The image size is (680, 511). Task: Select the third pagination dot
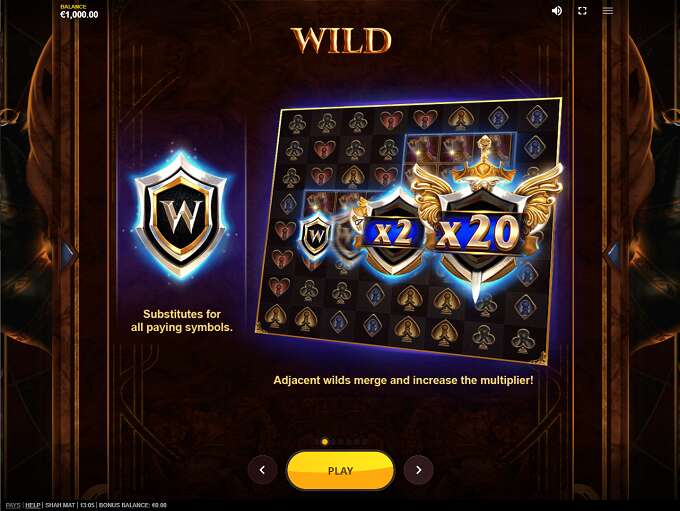[340, 442]
